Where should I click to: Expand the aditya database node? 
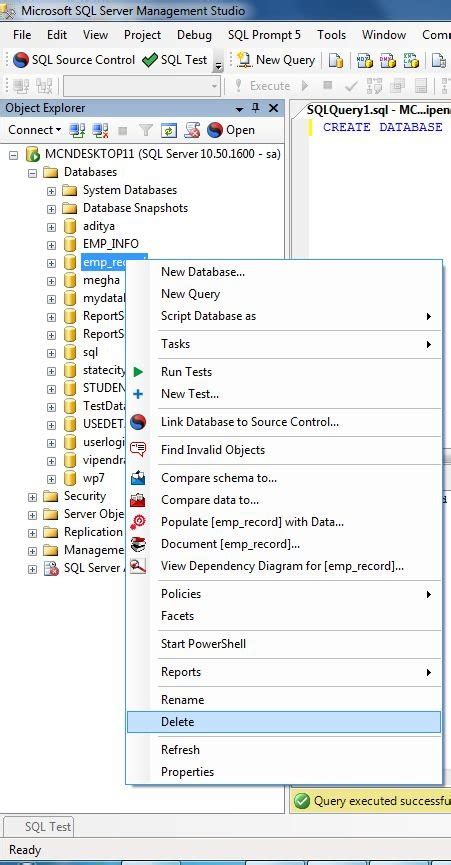click(x=51, y=227)
